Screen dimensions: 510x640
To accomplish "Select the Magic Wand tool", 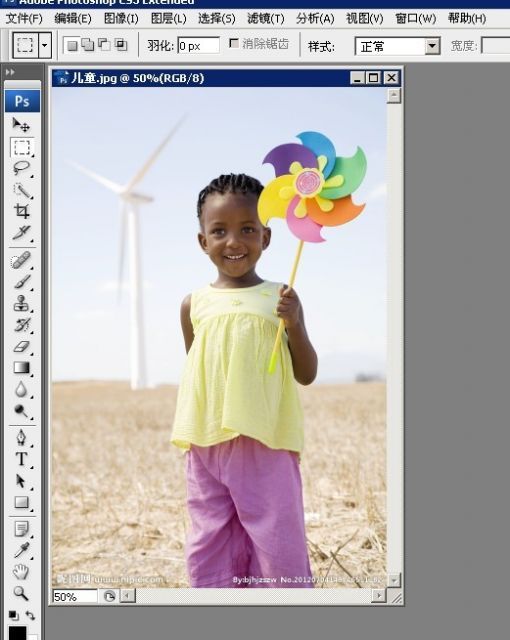I will (21, 190).
